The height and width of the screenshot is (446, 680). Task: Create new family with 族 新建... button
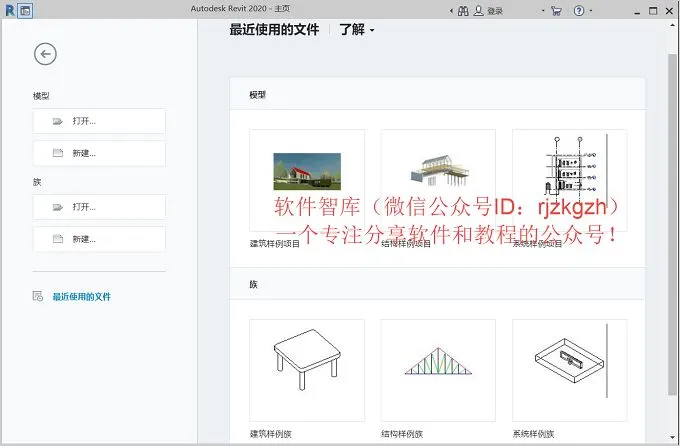click(x=99, y=239)
